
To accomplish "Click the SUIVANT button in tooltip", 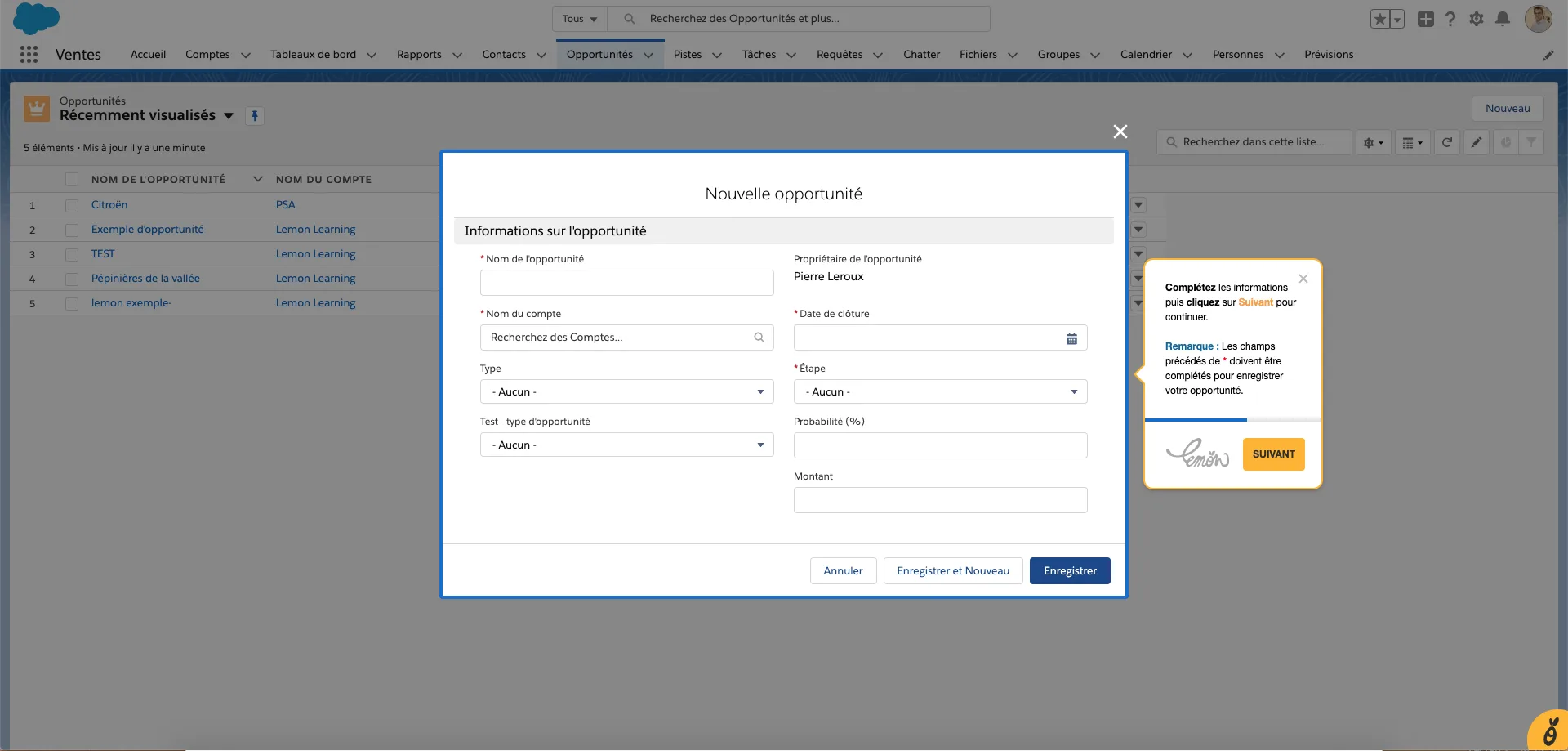I will coord(1274,454).
